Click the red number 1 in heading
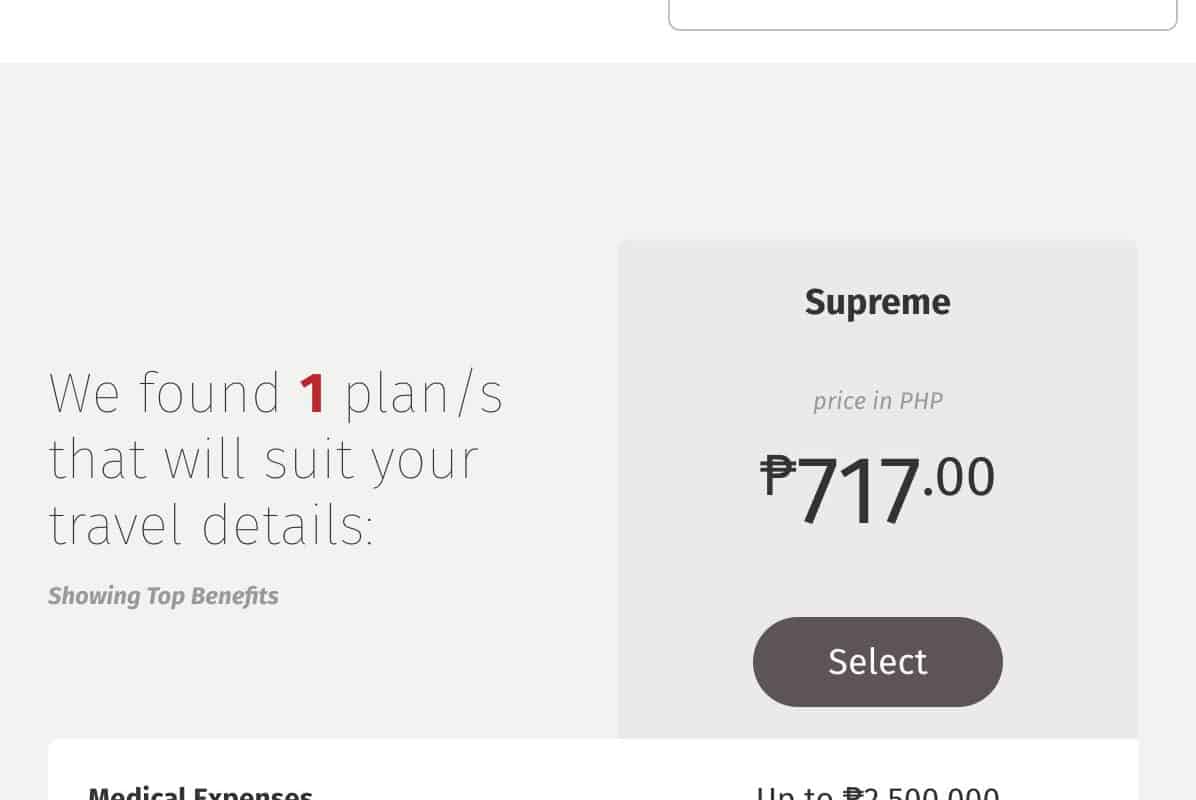Image resolution: width=1196 pixels, height=800 pixels. coord(313,393)
